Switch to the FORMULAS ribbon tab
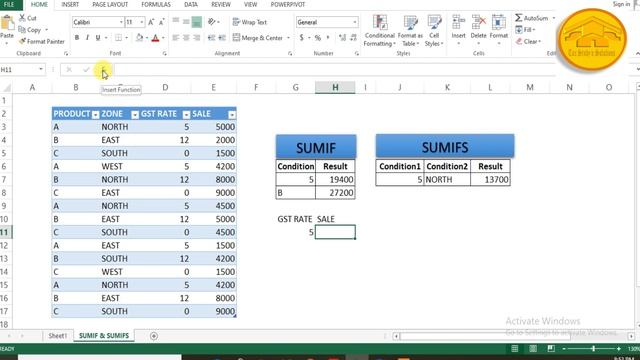The height and width of the screenshot is (360, 640). tap(156, 4)
